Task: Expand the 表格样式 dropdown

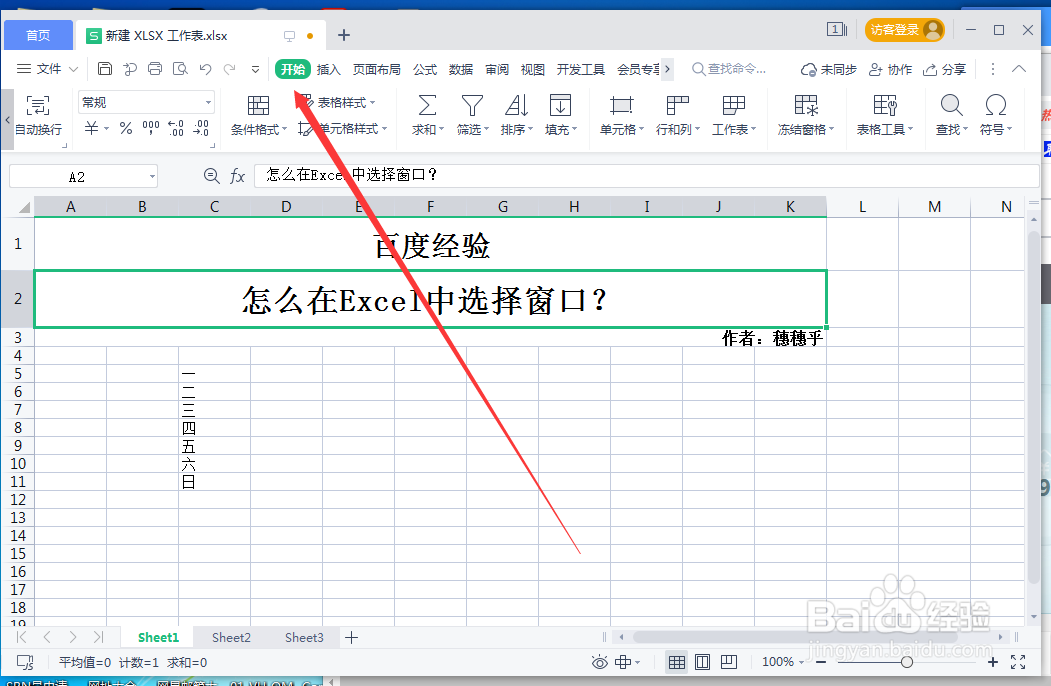Action: [x=373, y=103]
